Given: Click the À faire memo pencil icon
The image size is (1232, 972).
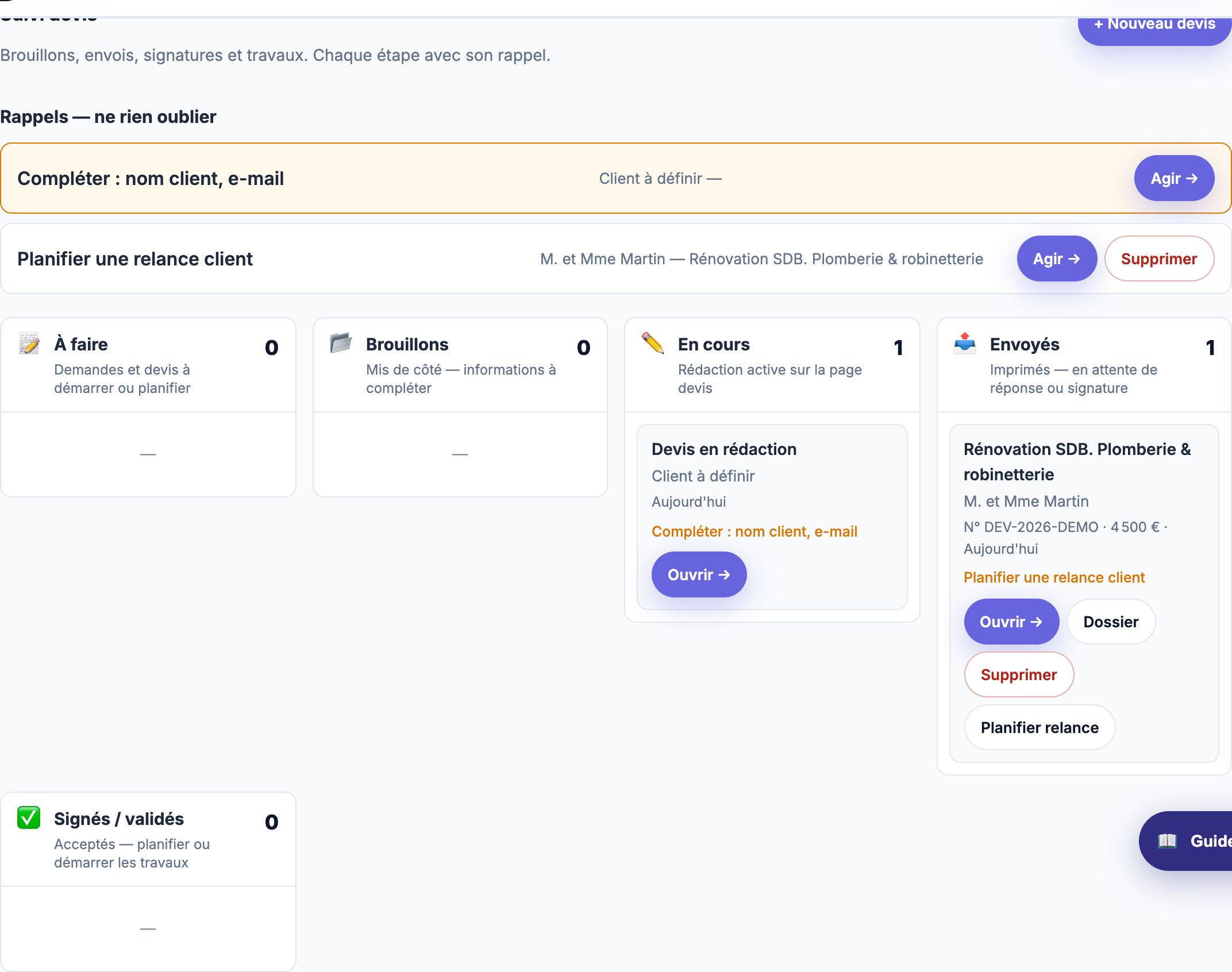Looking at the screenshot, I should pos(29,343).
